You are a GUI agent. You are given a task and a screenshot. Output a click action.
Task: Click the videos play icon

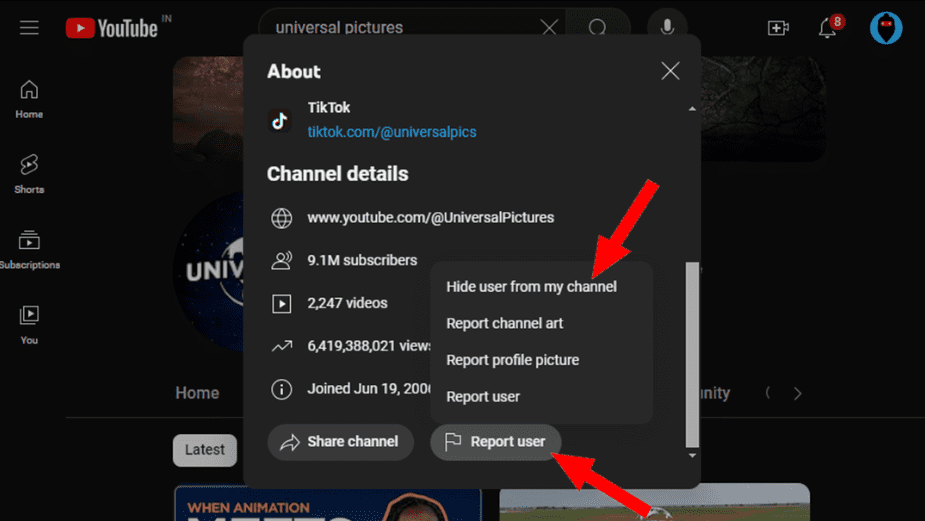[281, 303]
